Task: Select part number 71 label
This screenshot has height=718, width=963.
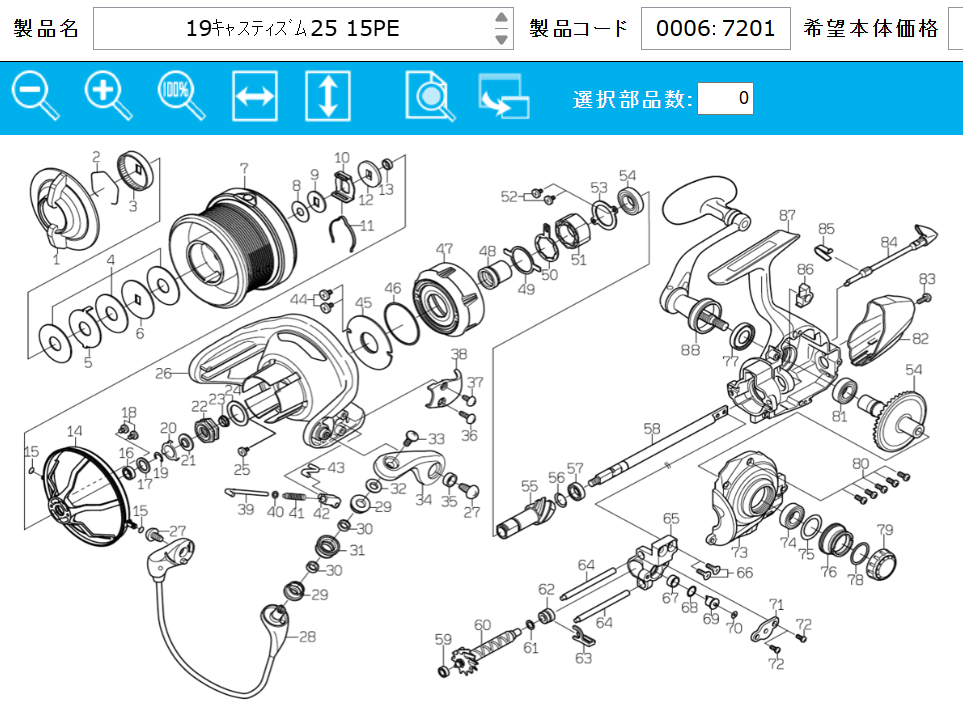Action: pos(776,604)
